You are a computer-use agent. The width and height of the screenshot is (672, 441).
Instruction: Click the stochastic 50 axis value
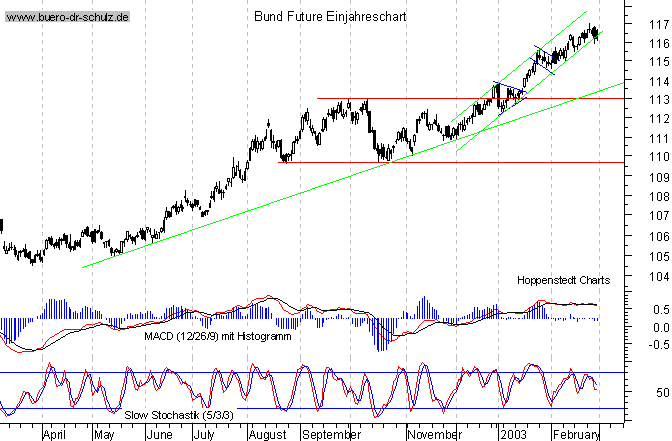663,393
